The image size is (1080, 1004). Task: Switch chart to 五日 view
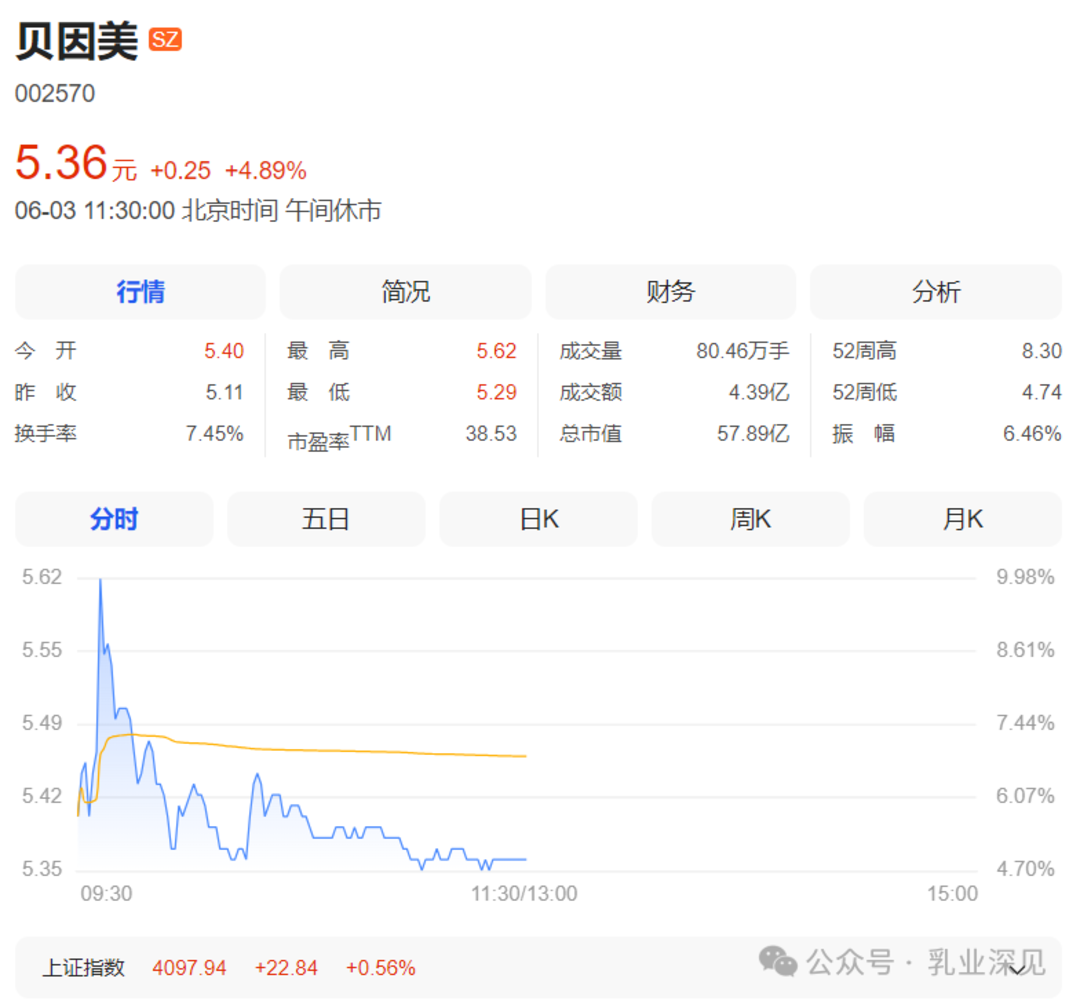click(326, 519)
